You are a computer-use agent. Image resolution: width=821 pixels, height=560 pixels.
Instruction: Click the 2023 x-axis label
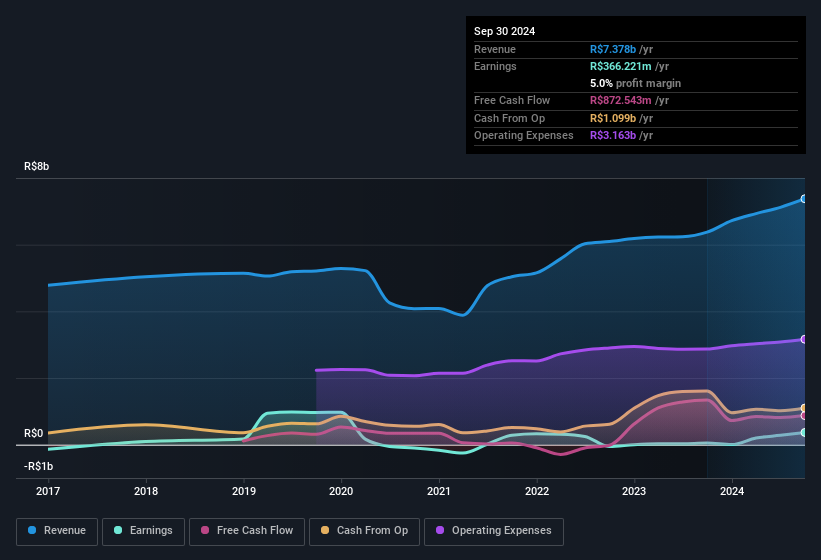coord(634,491)
